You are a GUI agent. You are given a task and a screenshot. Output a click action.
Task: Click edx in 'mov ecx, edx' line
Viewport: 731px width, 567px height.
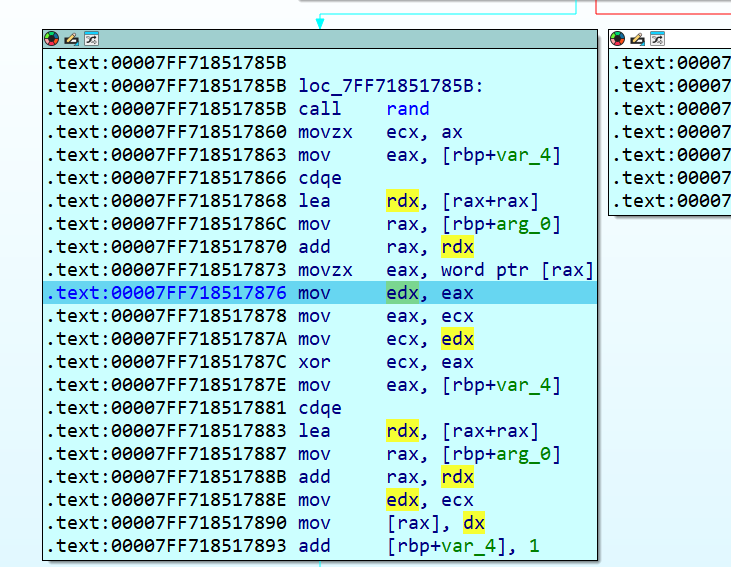coord(457,339)
